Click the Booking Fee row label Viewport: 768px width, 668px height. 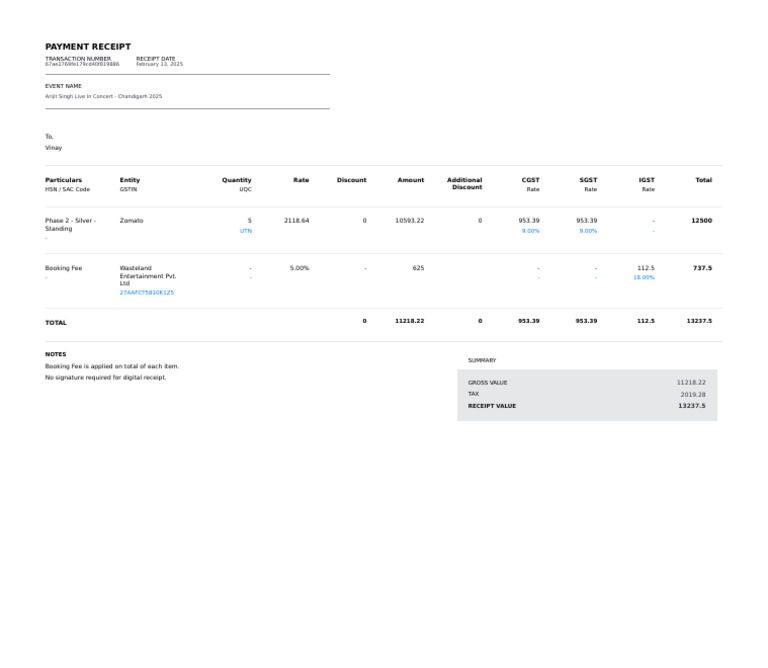pyautogui.click(x=63, y=268)
